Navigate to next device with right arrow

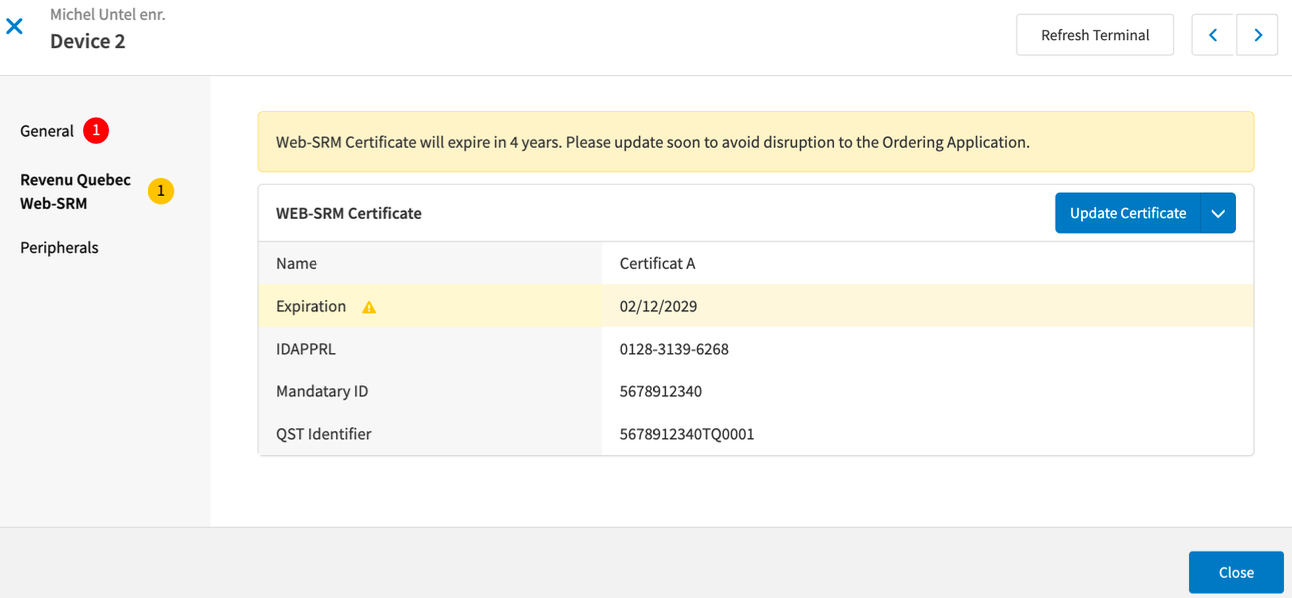[1257, 34]
